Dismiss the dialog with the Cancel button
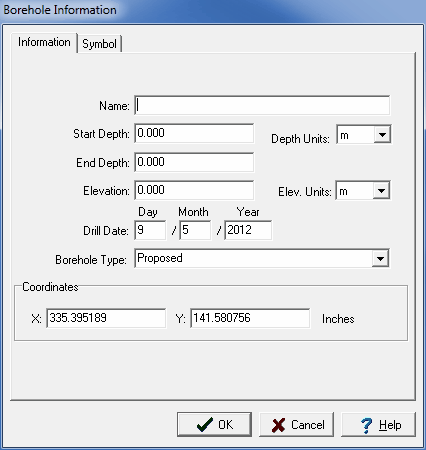Image resolution: width=426 pixels, height=450 pixels. click(x=296, y=425)
